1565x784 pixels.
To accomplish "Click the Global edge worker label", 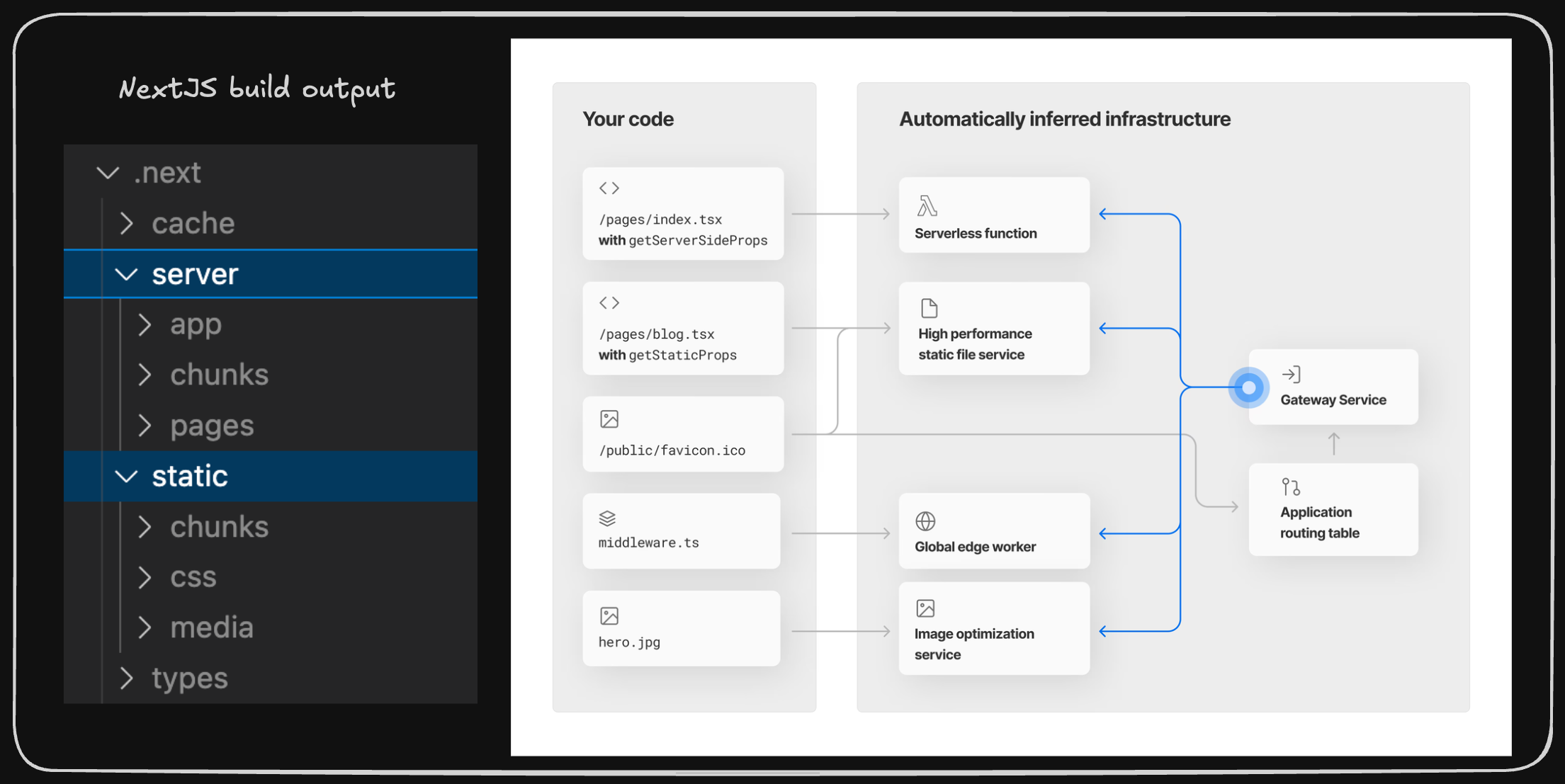I will [975, 547].
